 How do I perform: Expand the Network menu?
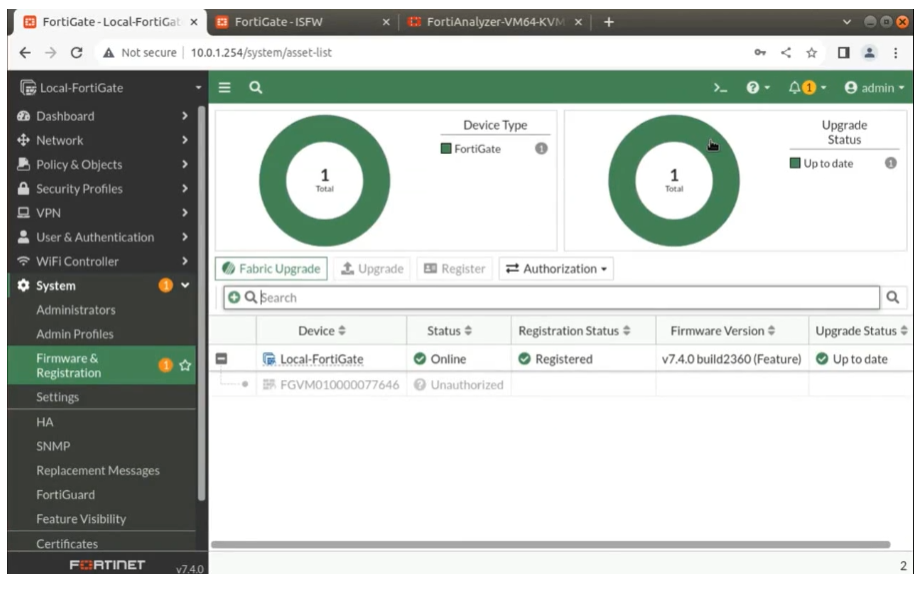103,140
